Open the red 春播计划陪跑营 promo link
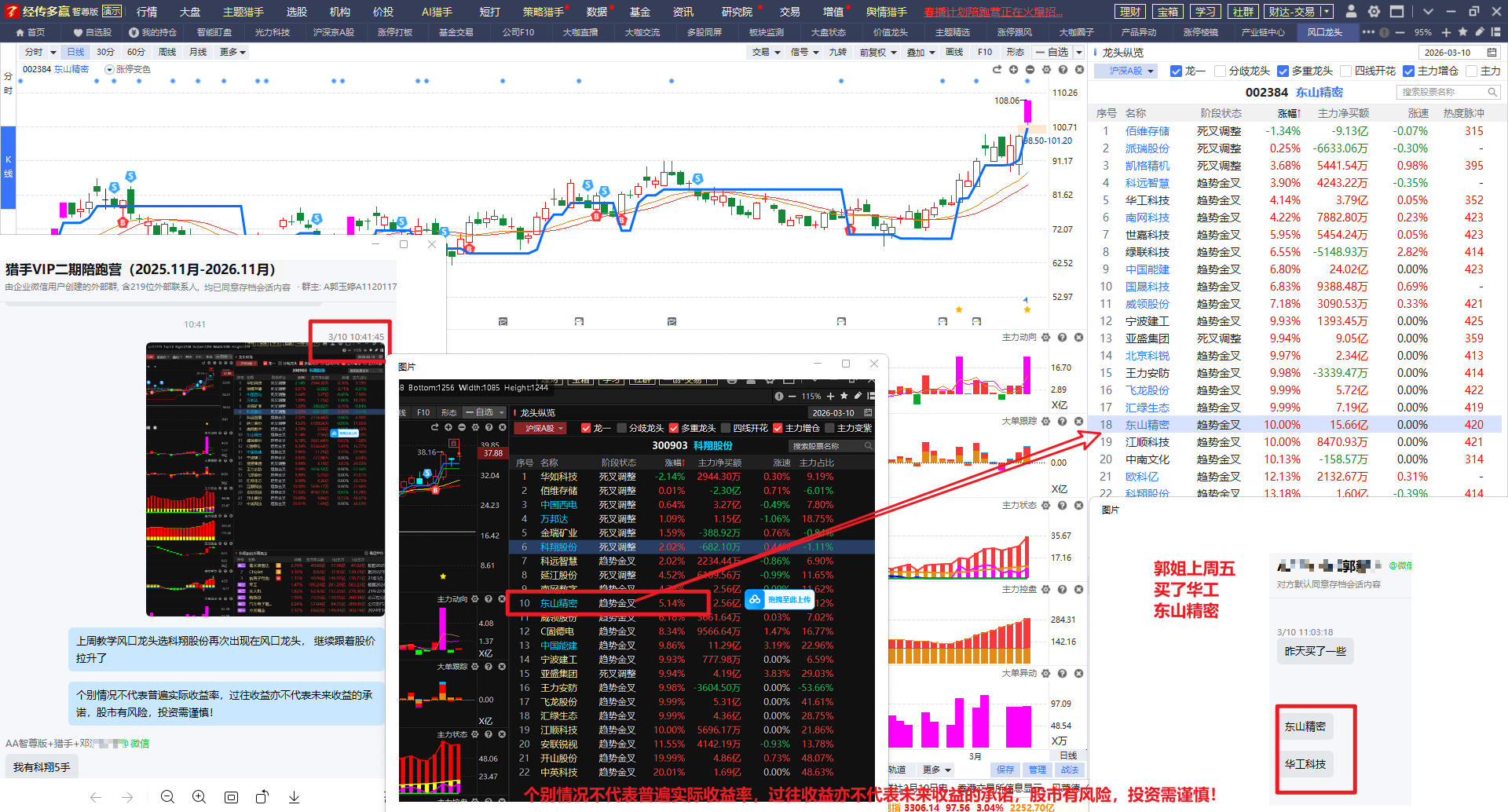Image resolution: width=1508 pixels, height=812 pixels. [993, 12]
